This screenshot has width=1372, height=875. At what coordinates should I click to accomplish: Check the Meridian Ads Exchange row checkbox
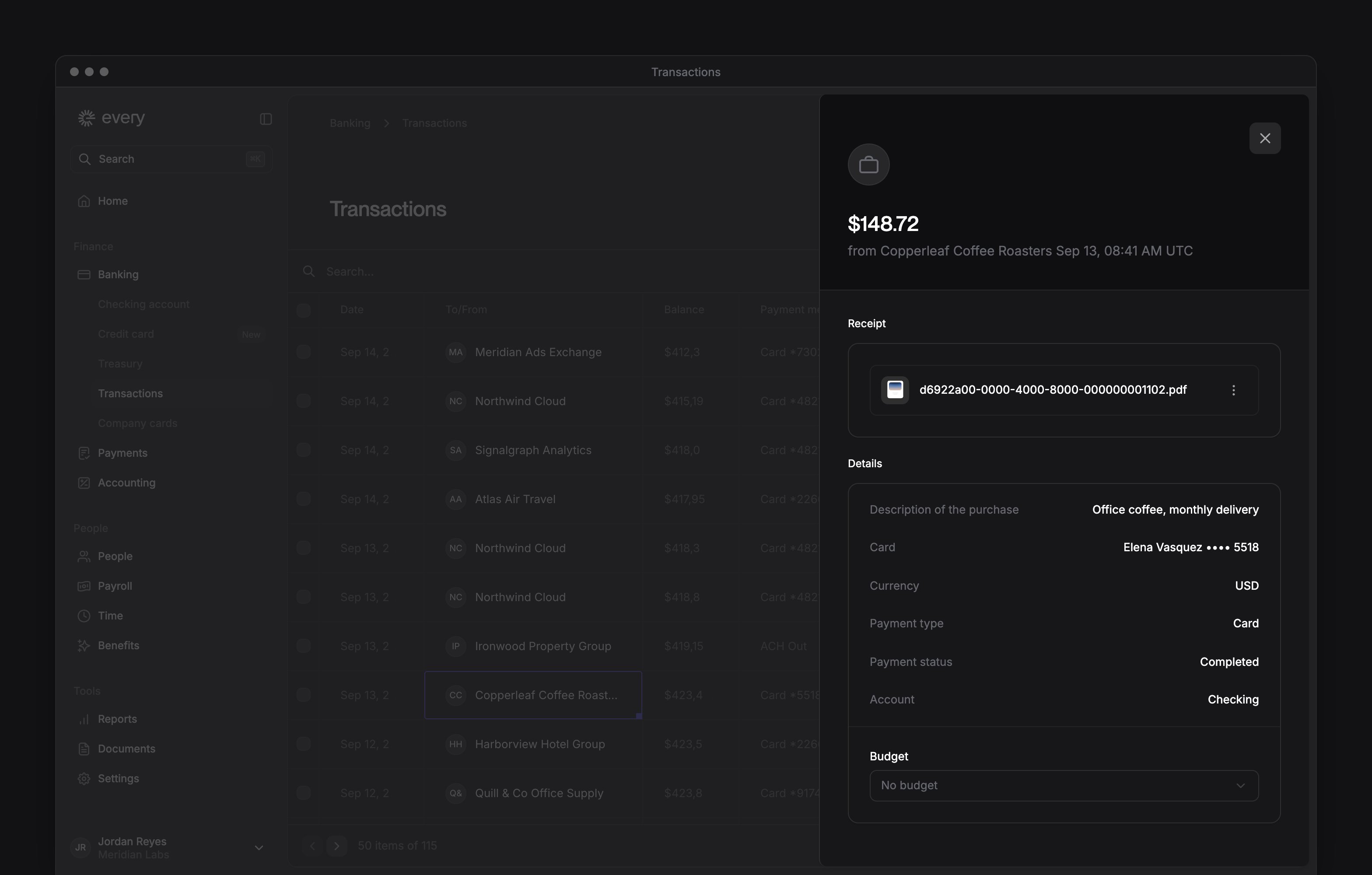point(304,352)
